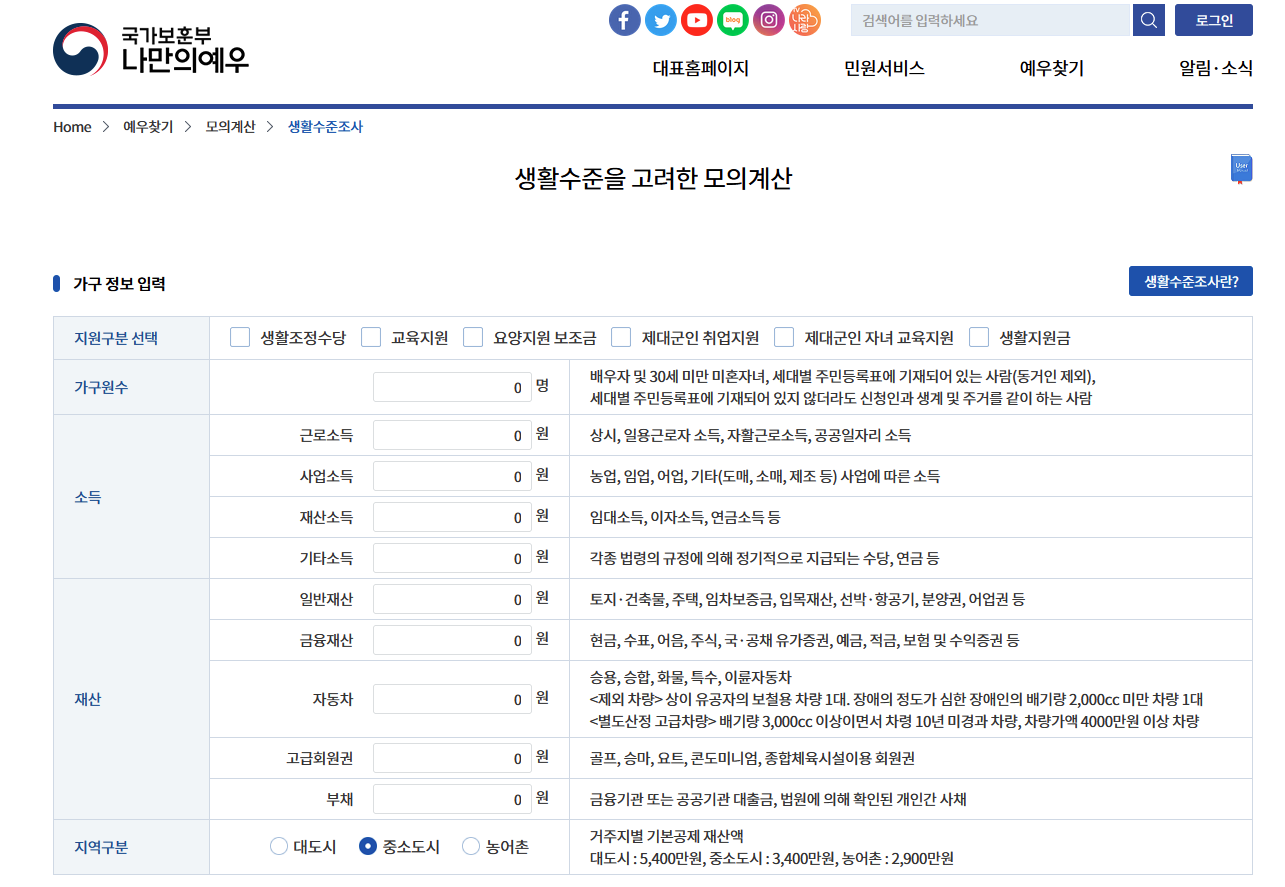The image size is (1285, 887).
Task: Open the user guide book icon
Action: coord(1241,167)
